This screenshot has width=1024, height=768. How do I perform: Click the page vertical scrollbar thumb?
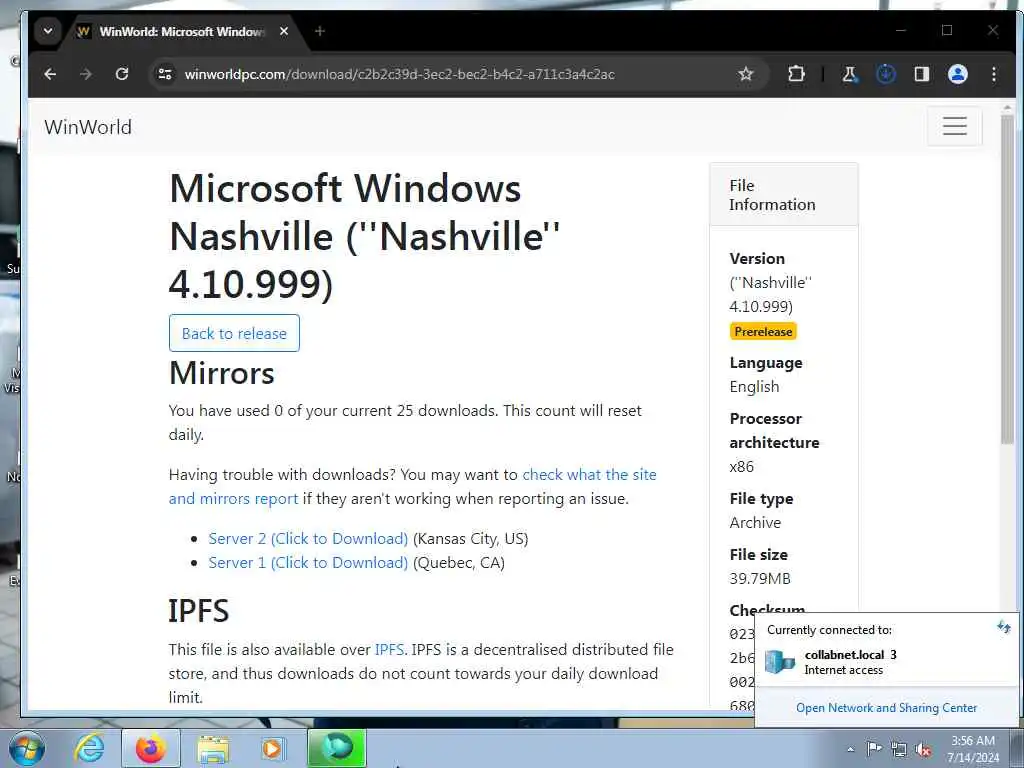coord(1007,281)
